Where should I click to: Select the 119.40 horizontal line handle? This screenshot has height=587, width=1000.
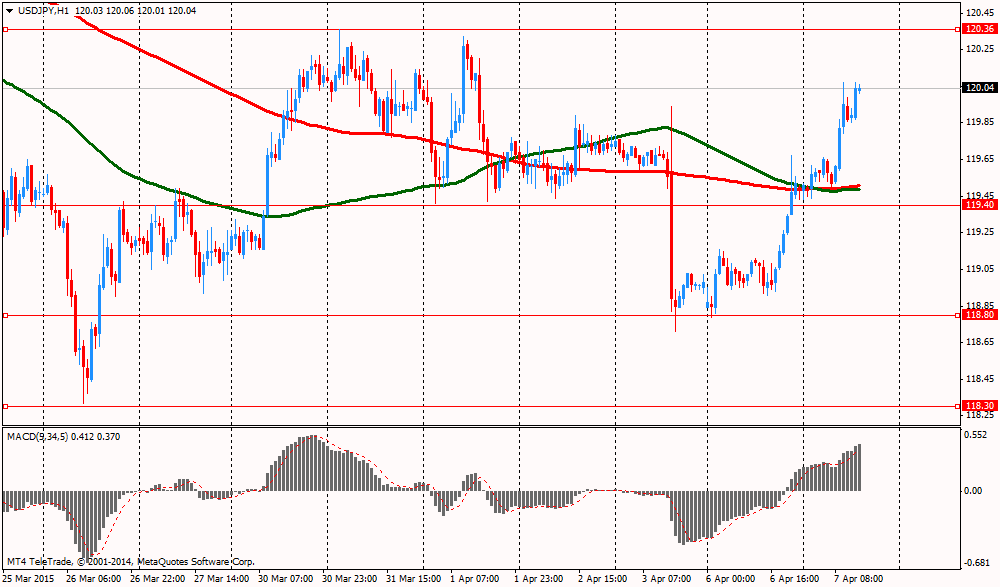[6, 205]
